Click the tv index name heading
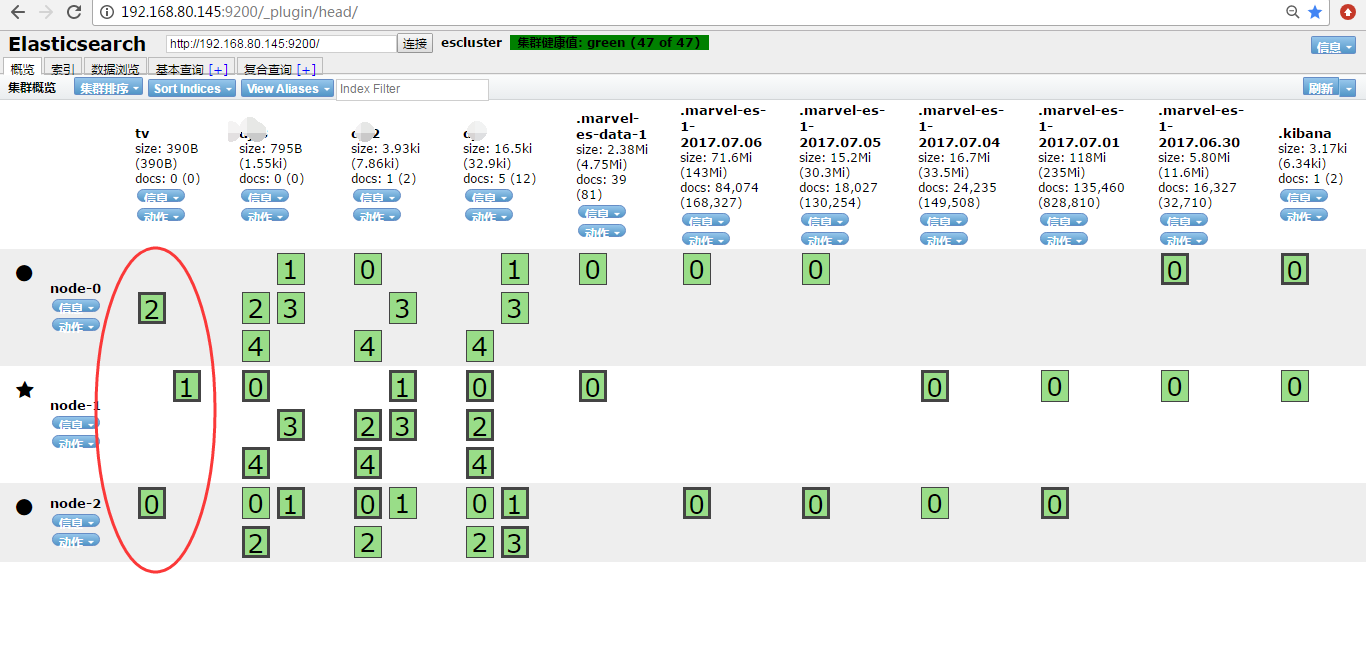1366x648 pixels. coord(142,133)
